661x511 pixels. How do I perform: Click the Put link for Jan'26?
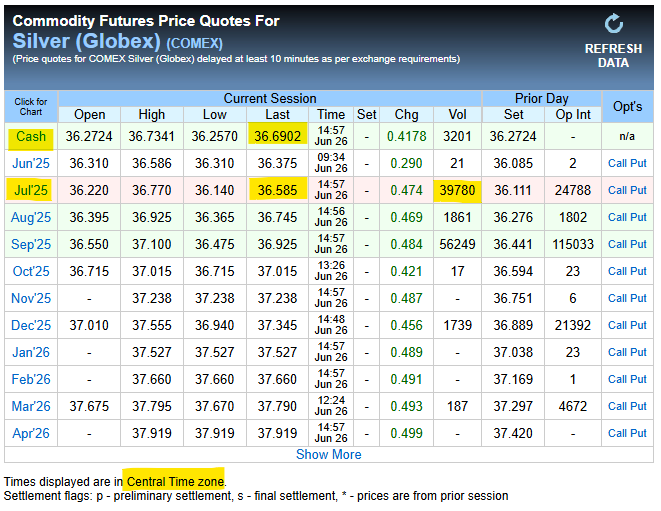tap(639, 352)
